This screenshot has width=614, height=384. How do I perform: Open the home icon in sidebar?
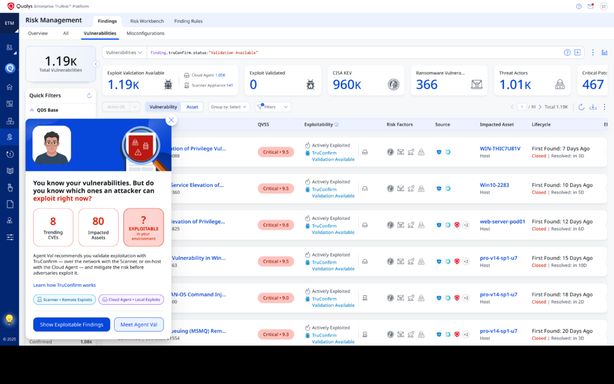(10, 87)
